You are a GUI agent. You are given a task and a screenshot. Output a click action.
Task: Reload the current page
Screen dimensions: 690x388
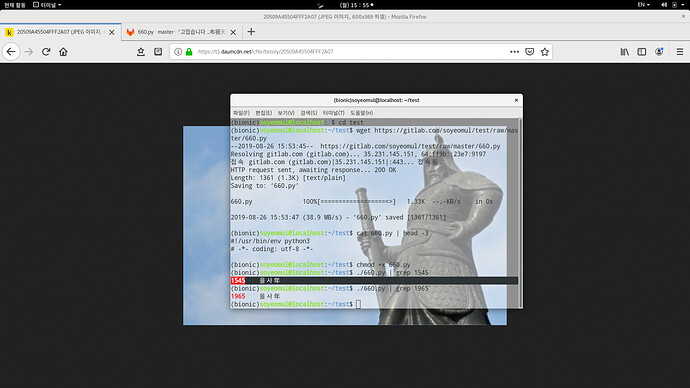(46, 52)
